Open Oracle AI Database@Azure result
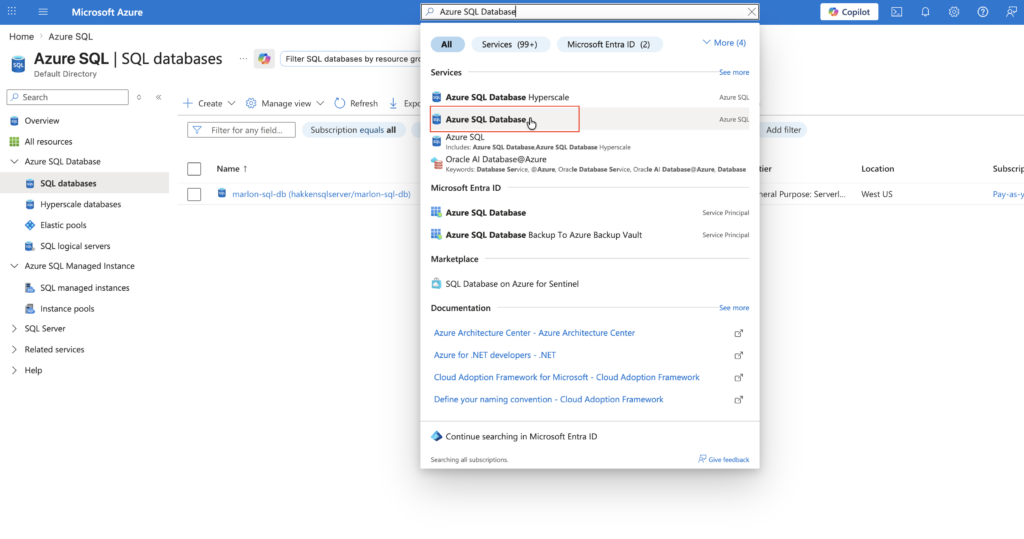The height and width of the screenshot is (539, 1024). pyautogui.click(x=590, y=164)
